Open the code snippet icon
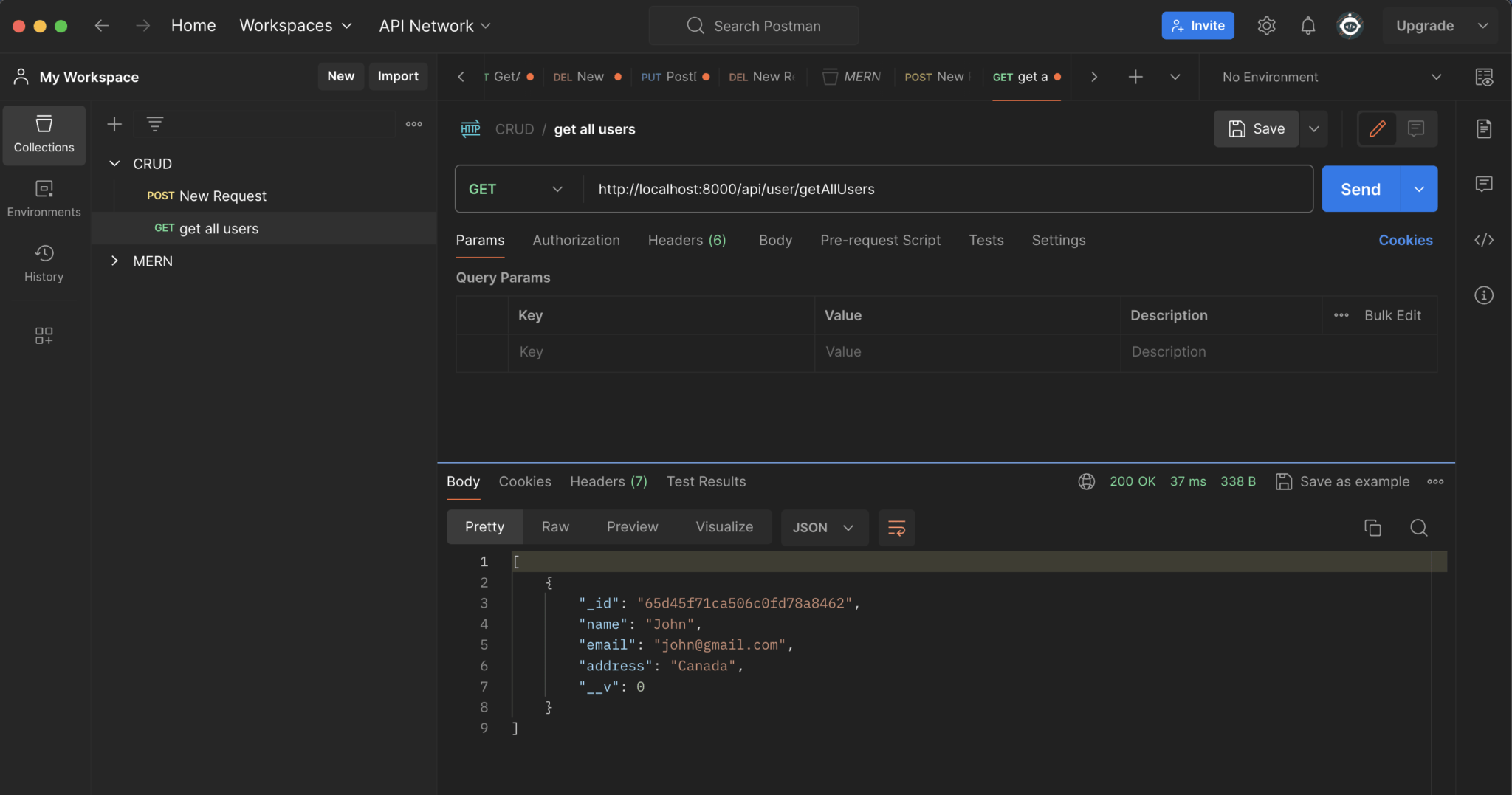Screen dimensions: 1512x795 click(x=1484, y=240)
